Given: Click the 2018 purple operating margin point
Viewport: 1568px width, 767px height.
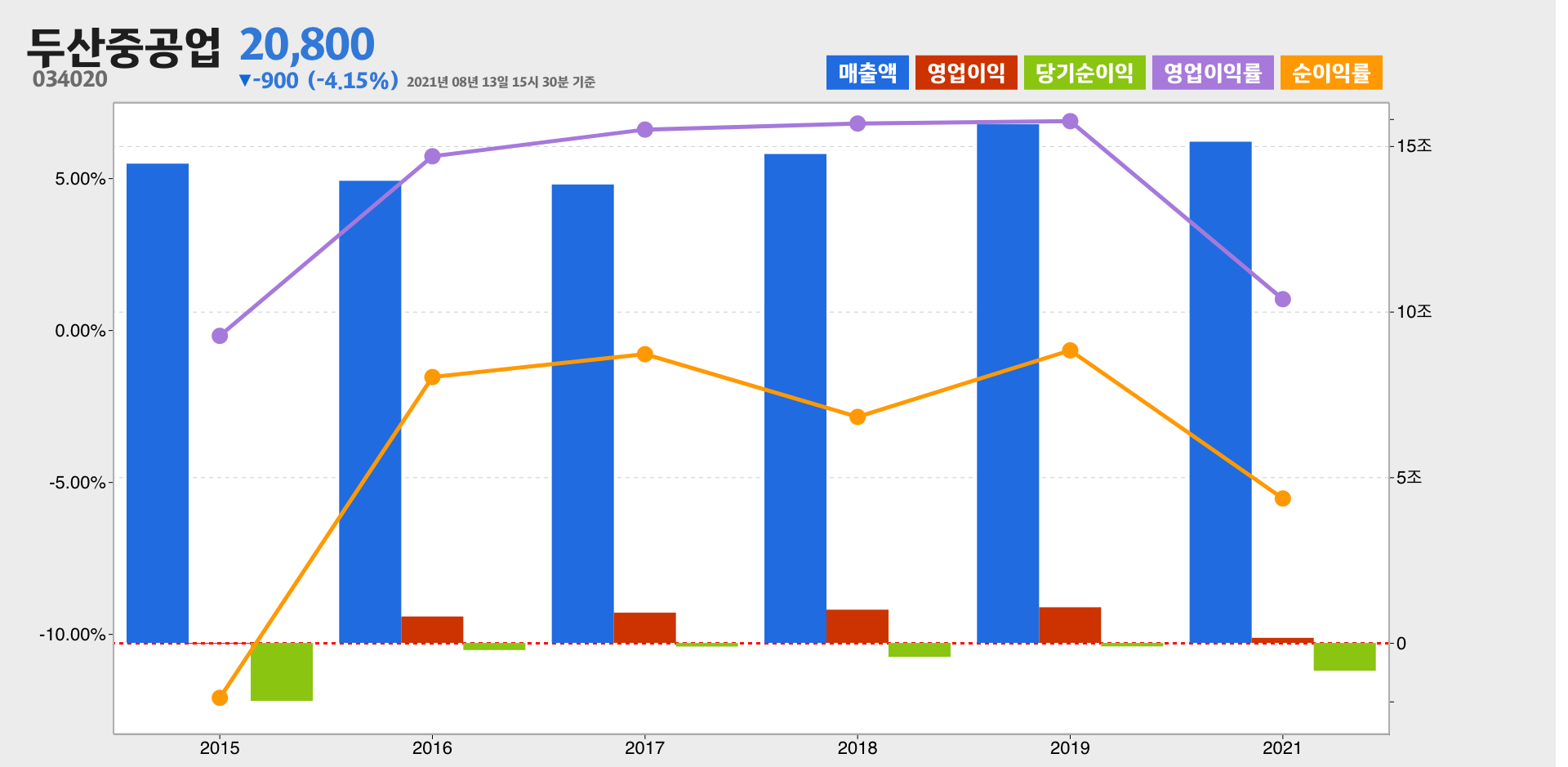Looking at the screenshot, I should coord(857,123).
